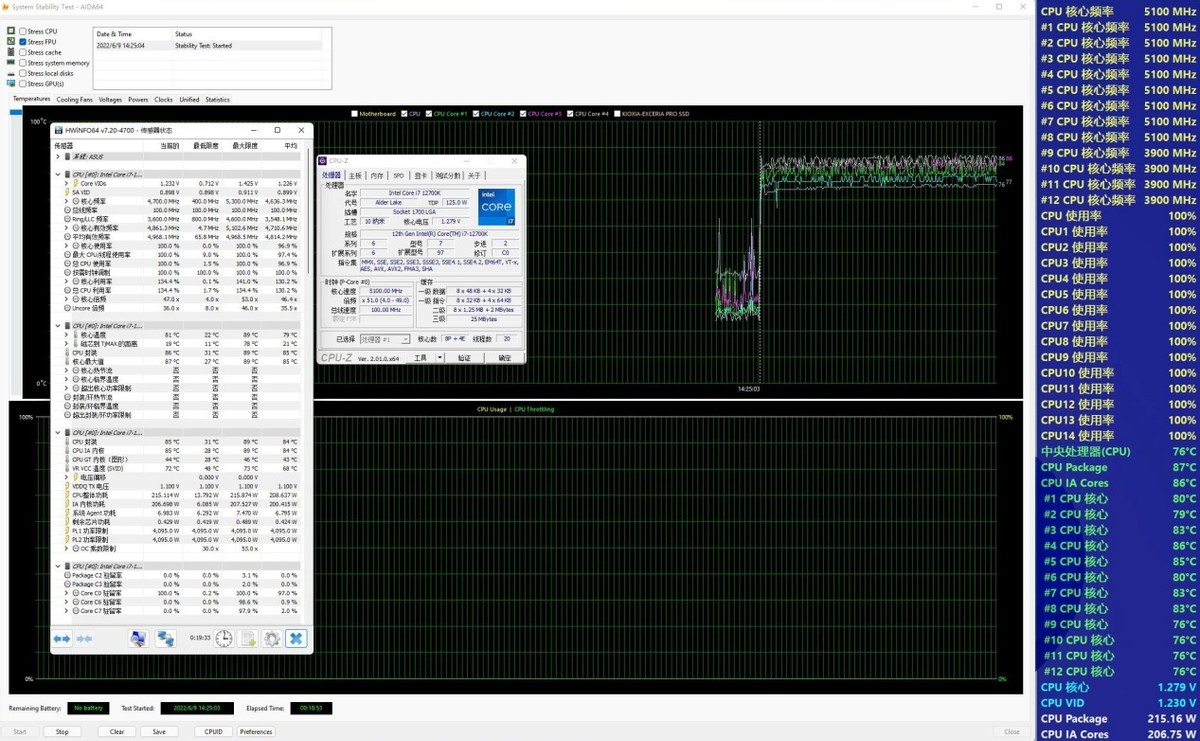Open HWiNFO settings gear icon
The image size is (1200, 741).
point(271,638)
